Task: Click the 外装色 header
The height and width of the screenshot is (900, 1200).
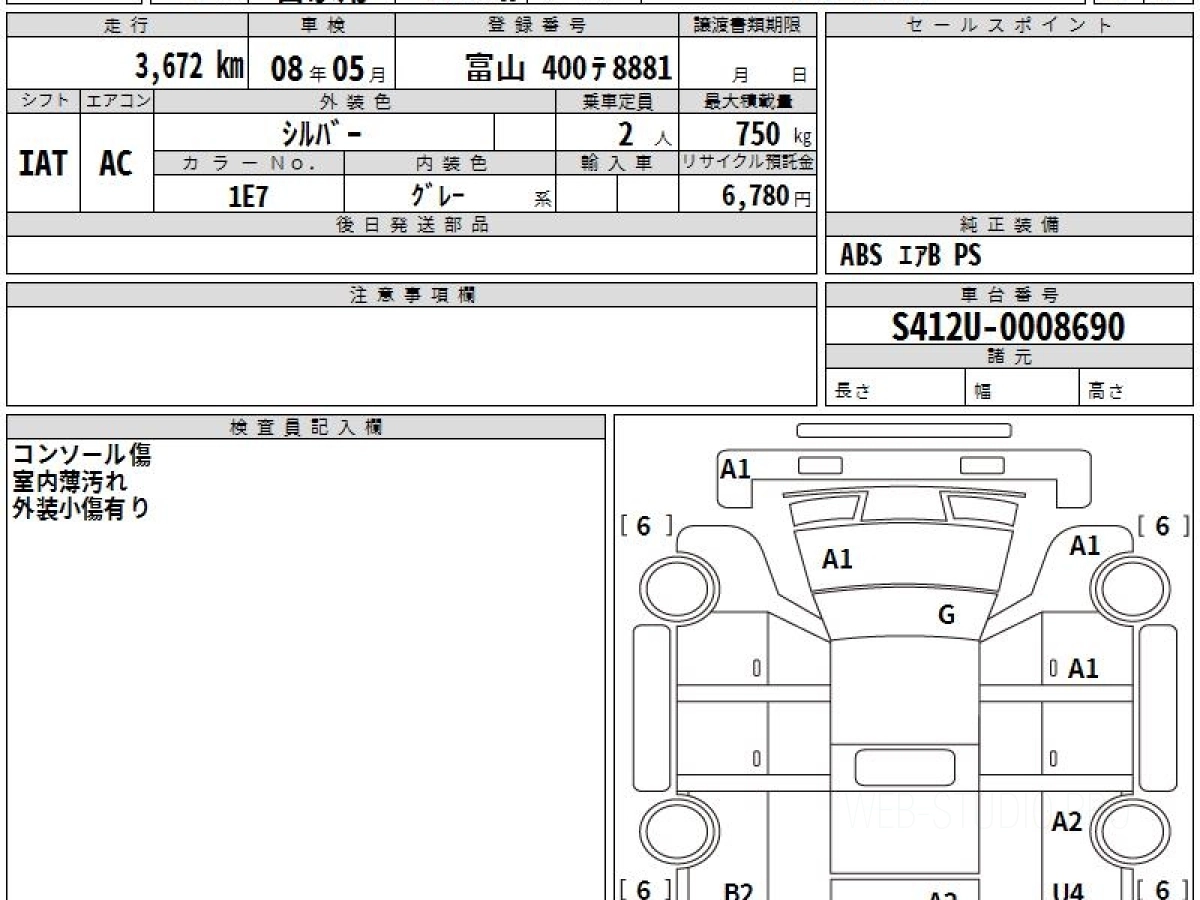Action: point(355,101)
